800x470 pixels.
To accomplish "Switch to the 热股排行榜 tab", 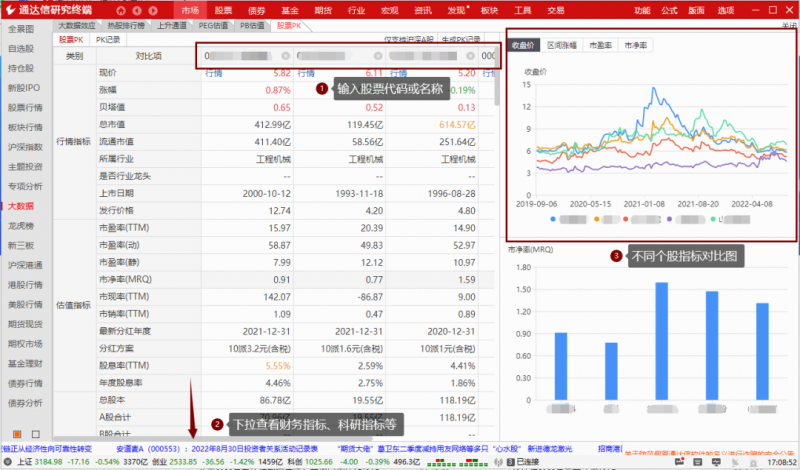I will pos(126,26).
